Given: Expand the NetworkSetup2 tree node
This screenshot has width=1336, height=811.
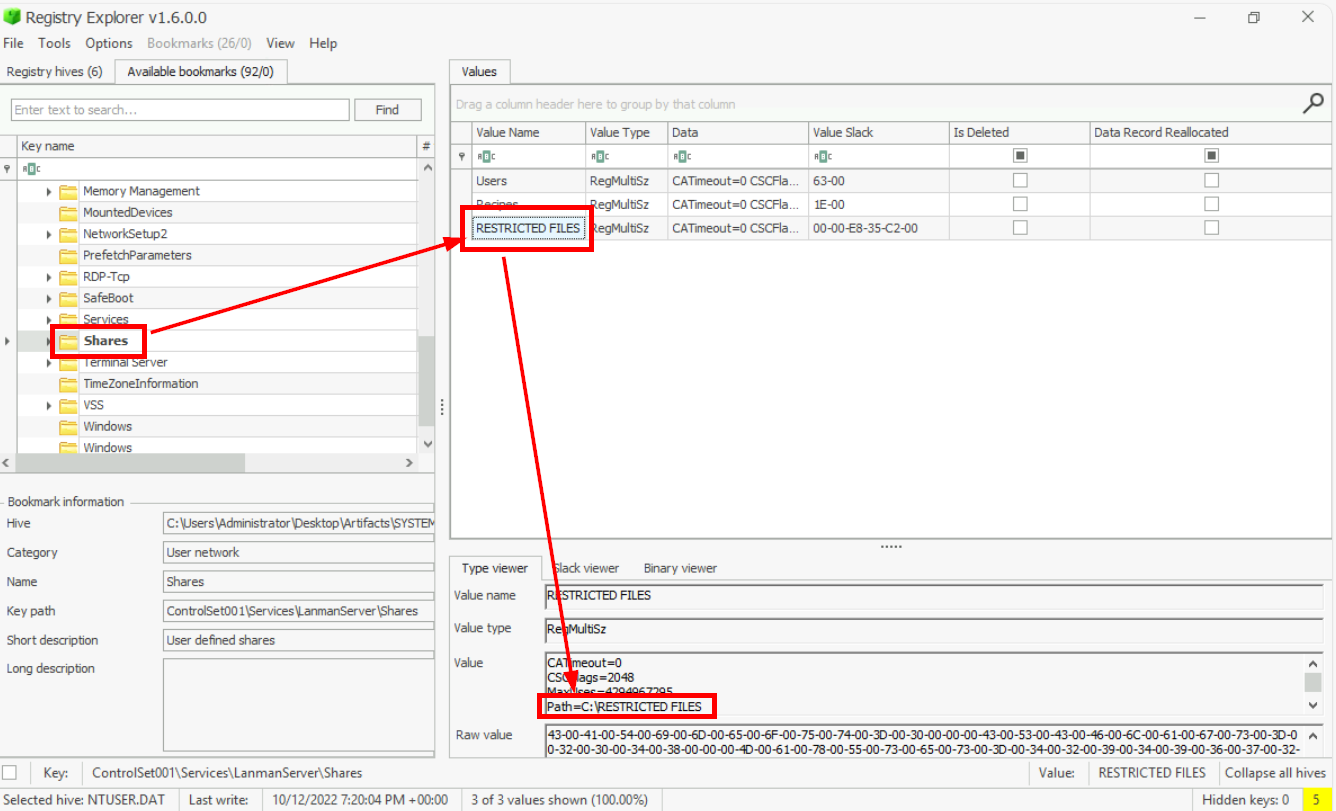Looking at the screenshot, I should click(x=48, y=234).
